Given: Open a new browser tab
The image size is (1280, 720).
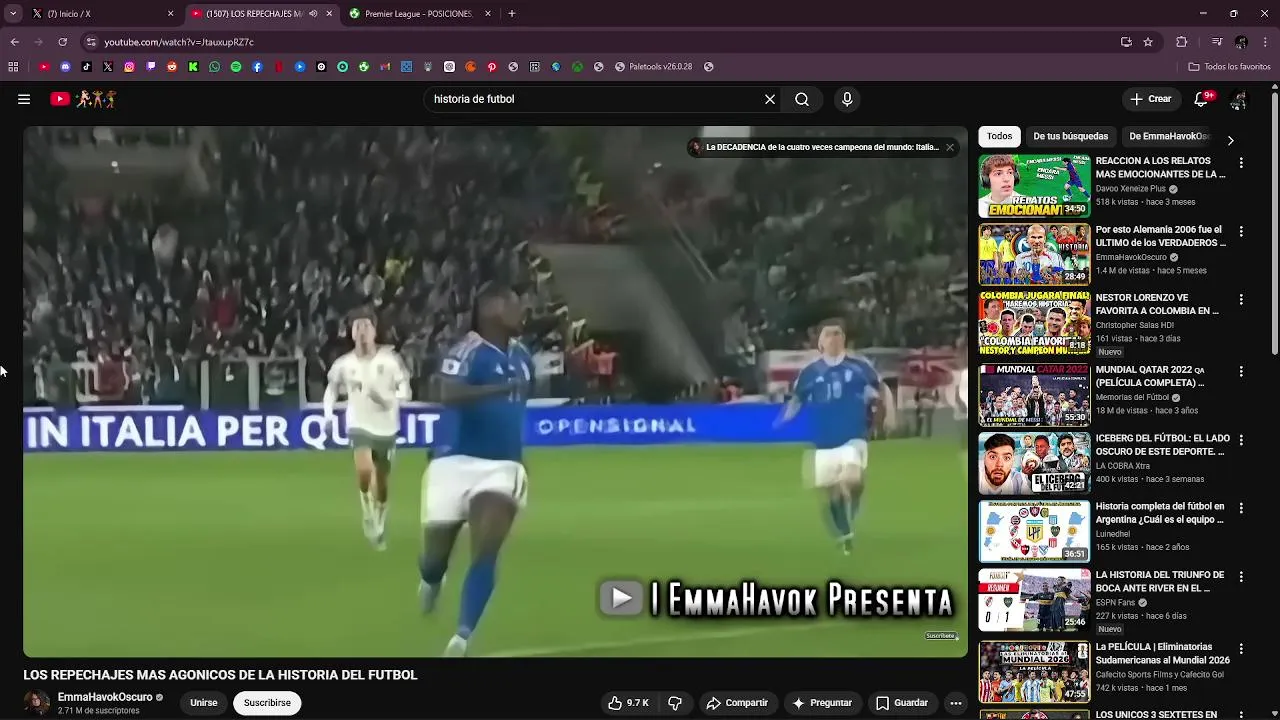Looking at the screenshot, I should (x=512, y=14).
